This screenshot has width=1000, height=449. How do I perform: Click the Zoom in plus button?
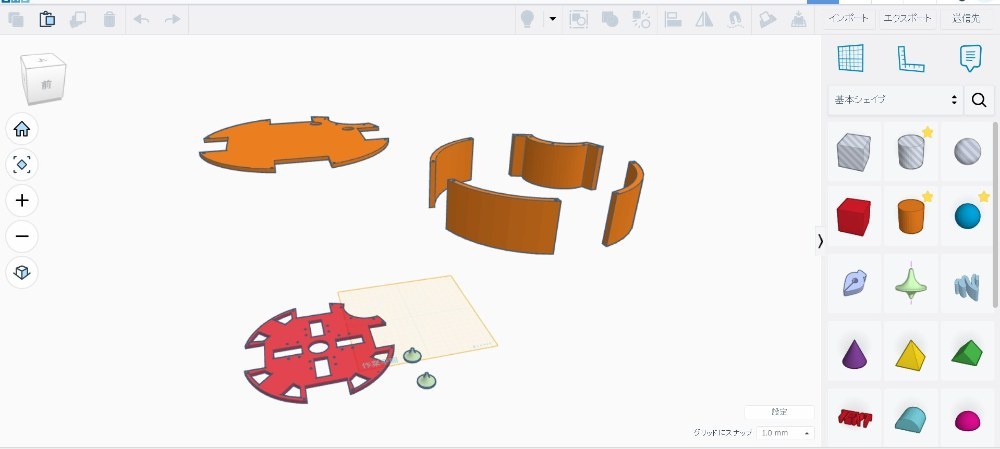click(22, 200)
